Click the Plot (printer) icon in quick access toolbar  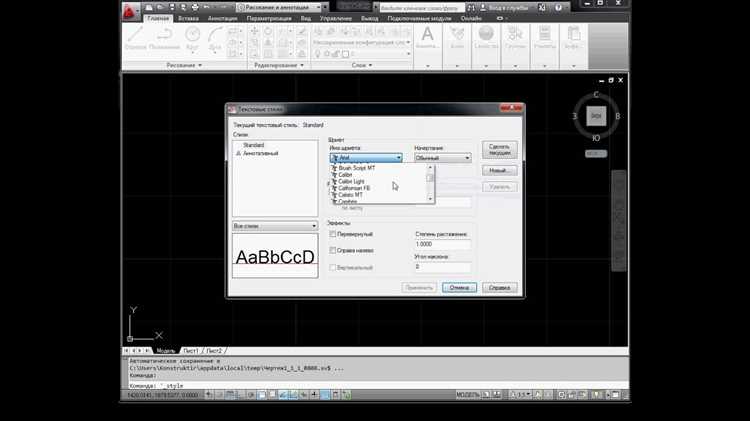[x=195, y=7]
